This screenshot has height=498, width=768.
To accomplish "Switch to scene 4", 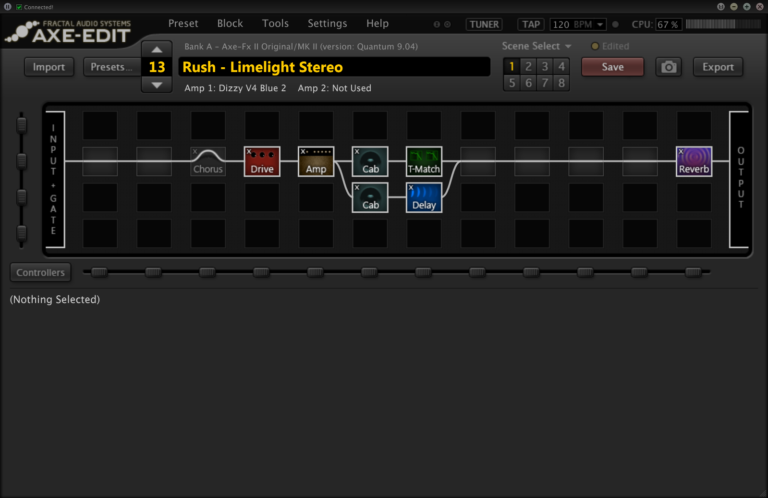I will tap(561, 66).
